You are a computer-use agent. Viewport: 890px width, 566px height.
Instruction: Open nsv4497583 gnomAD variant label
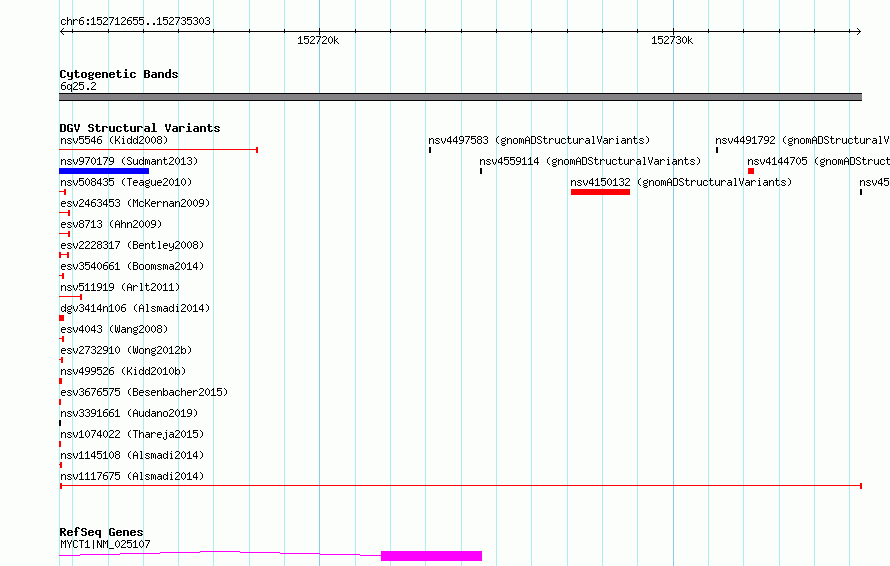click(539, 140)
